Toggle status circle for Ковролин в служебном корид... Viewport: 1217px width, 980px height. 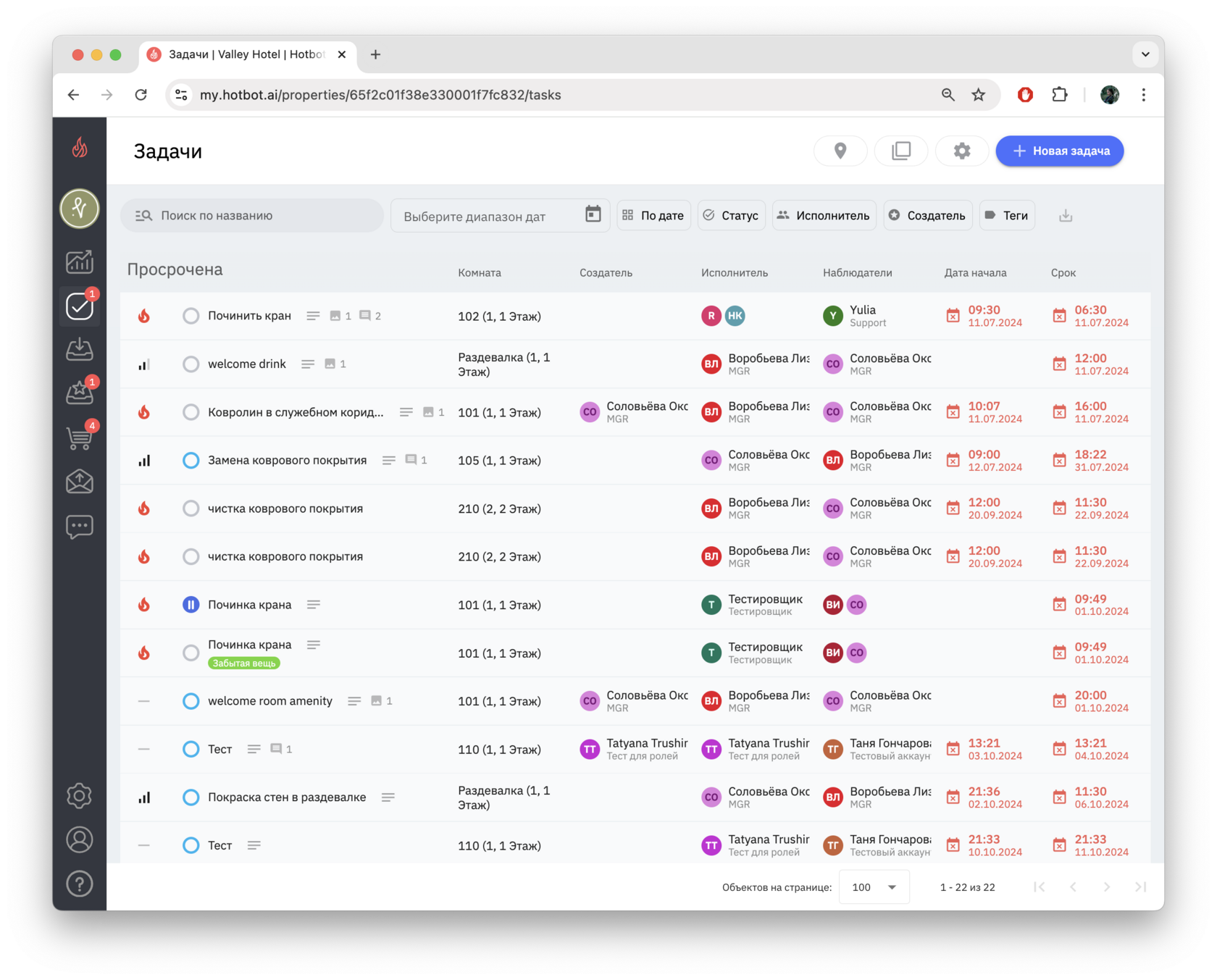tap(191, 412)
